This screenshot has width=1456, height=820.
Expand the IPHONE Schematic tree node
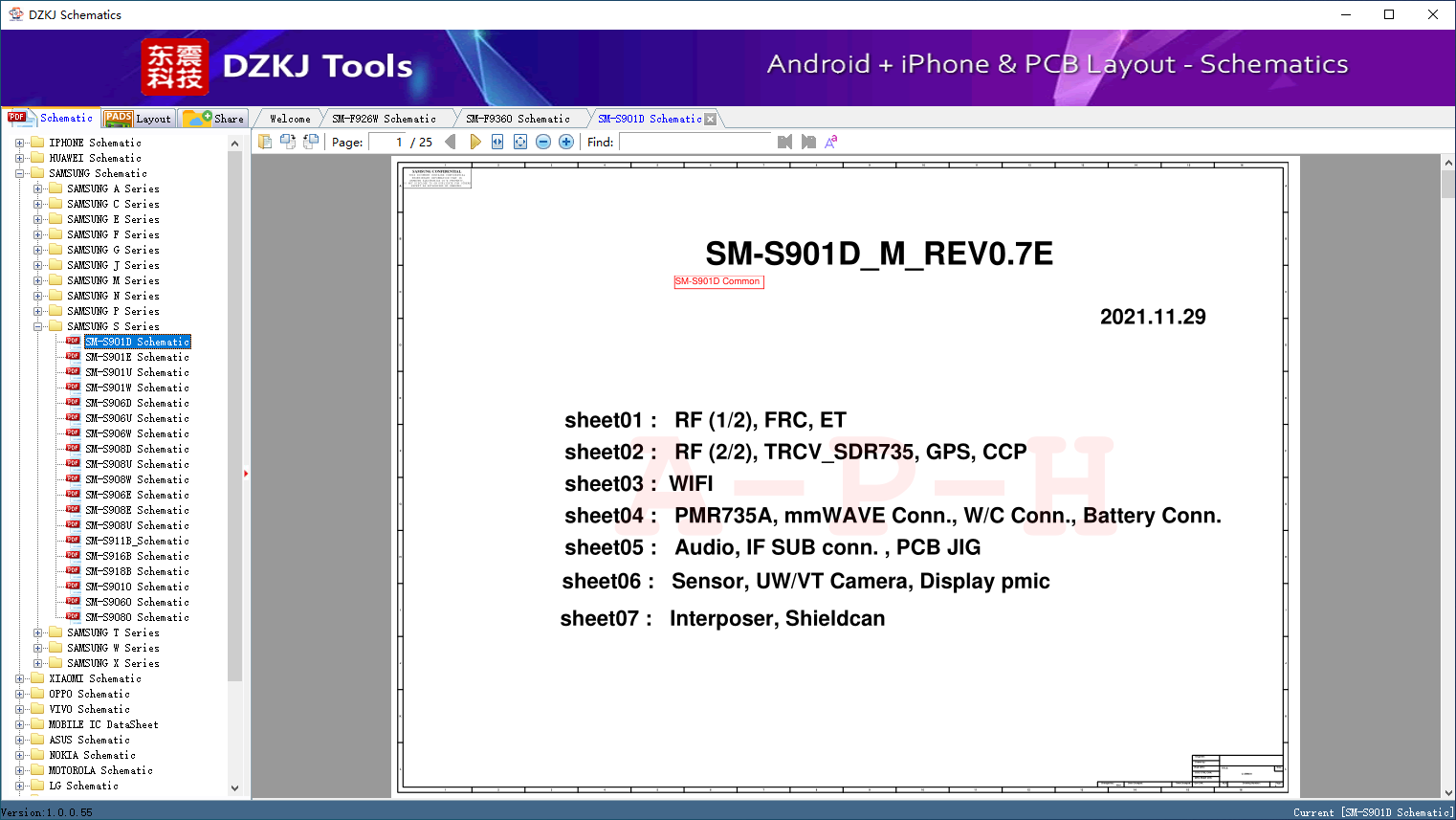point(19,143)
